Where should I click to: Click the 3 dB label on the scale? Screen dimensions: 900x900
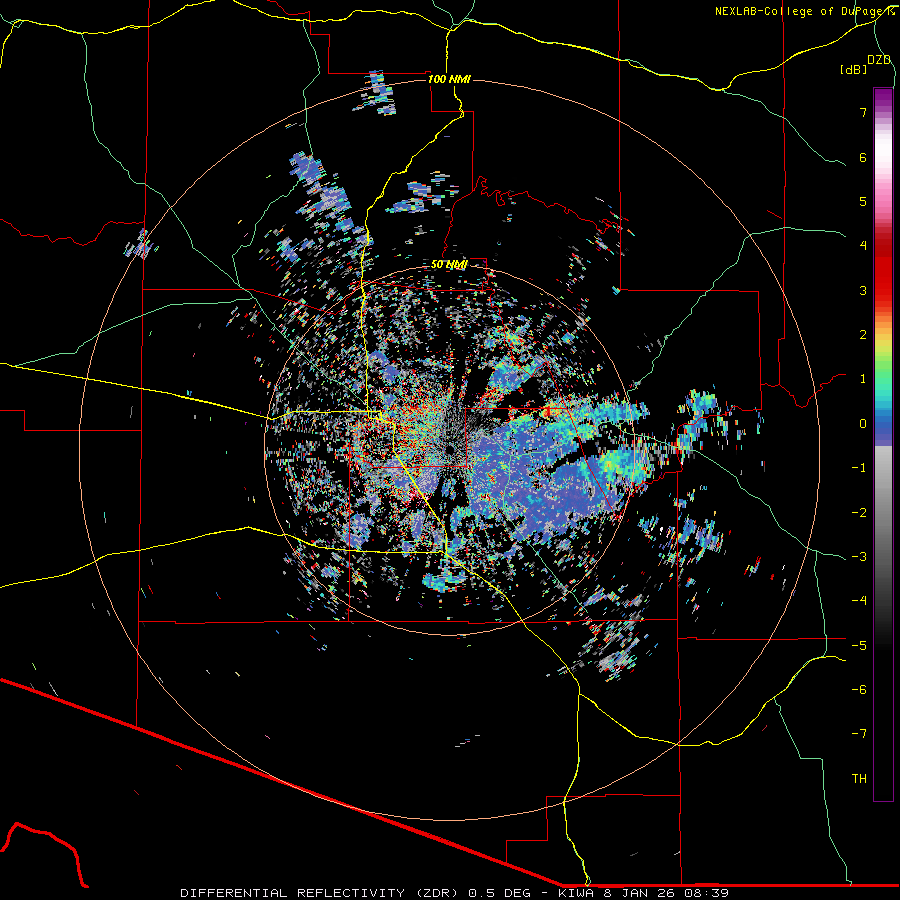click(x=863, y=290)
